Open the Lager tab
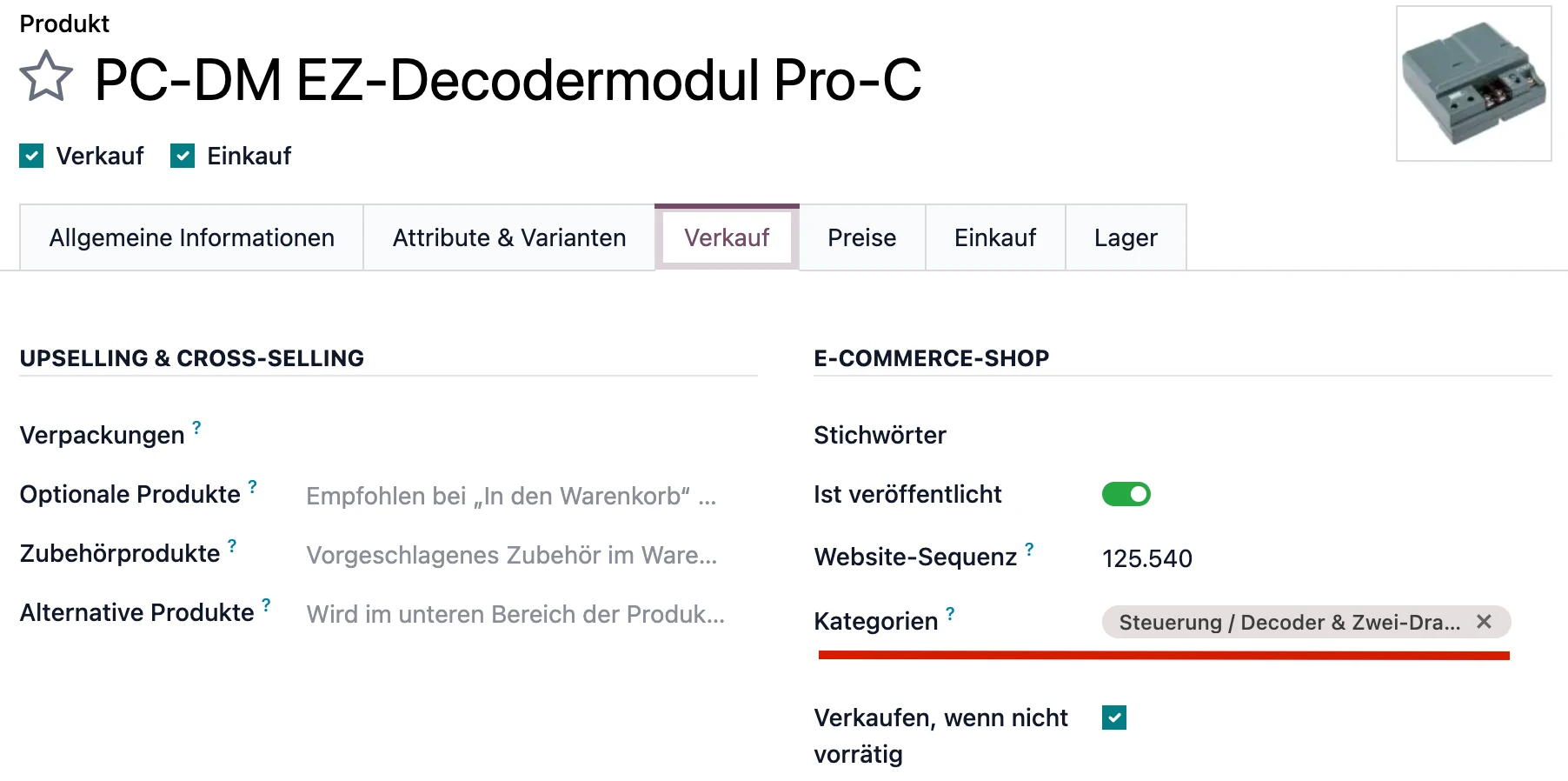This screenshot has width=1568, height=781. click(x=1126, y=237)
